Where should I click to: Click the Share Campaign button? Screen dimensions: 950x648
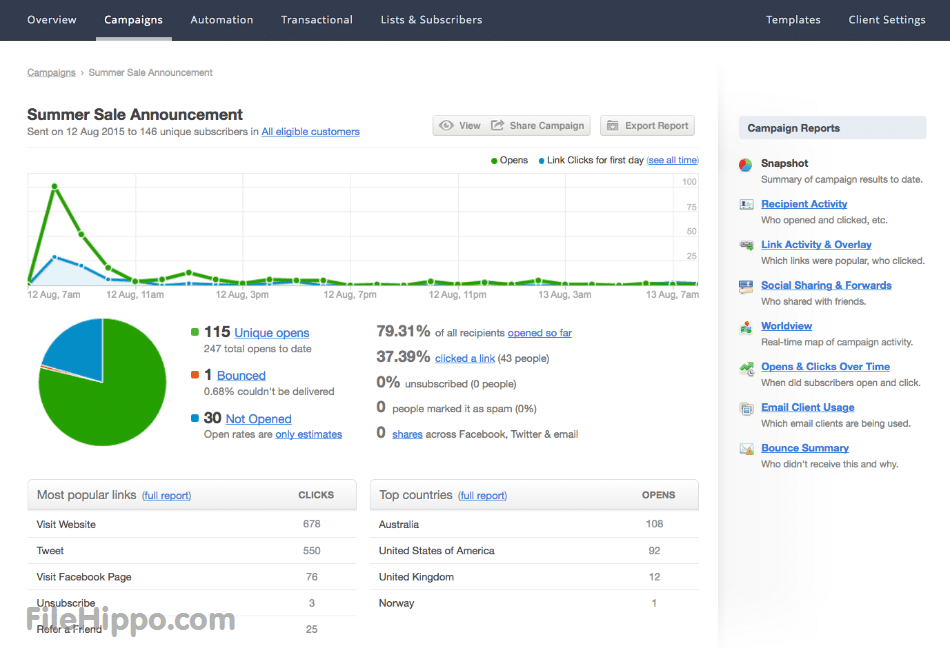[538, 126]
